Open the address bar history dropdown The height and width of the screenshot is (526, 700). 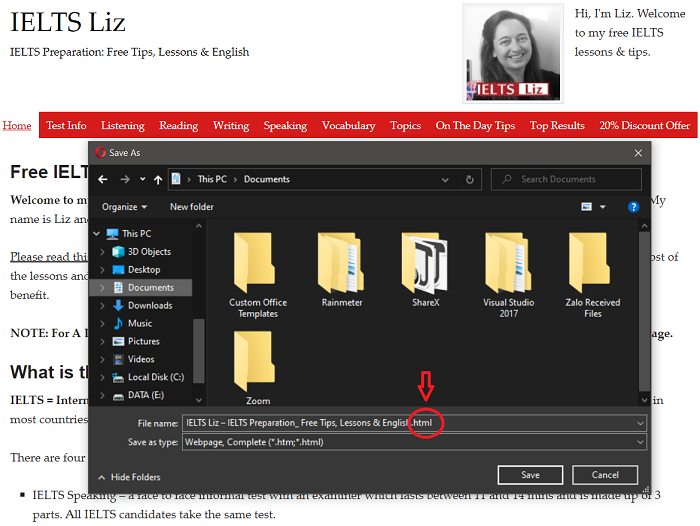445,180
